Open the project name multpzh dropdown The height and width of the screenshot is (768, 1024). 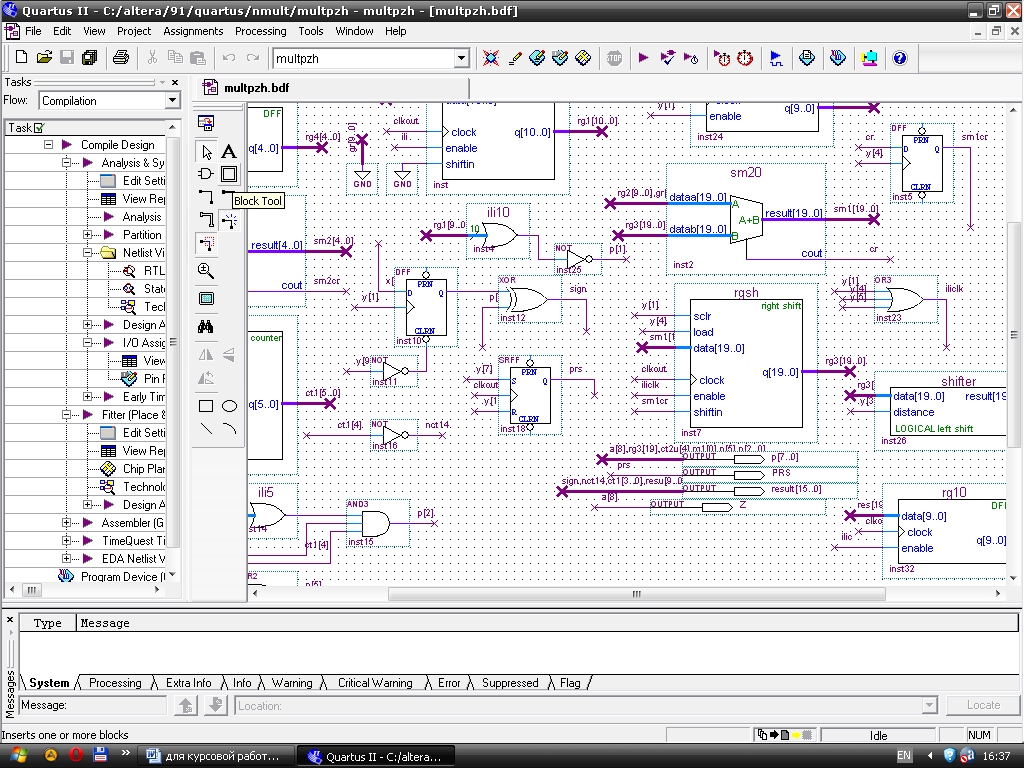462,58
